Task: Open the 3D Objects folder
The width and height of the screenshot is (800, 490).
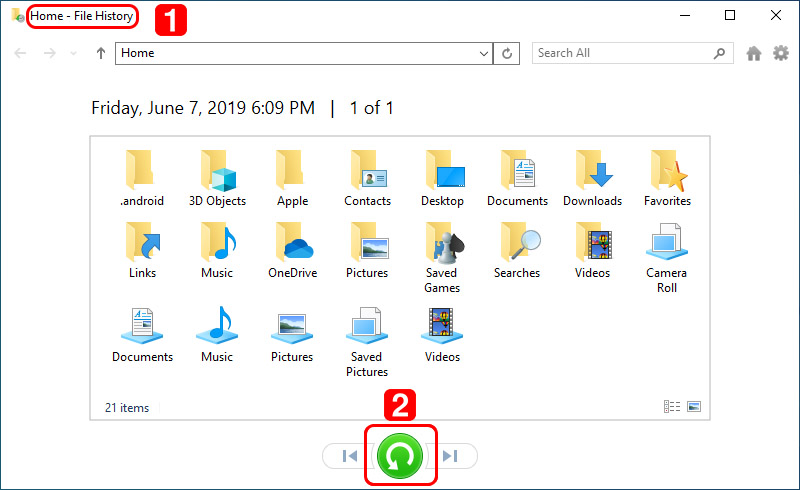Action: (x=217, y=178)
